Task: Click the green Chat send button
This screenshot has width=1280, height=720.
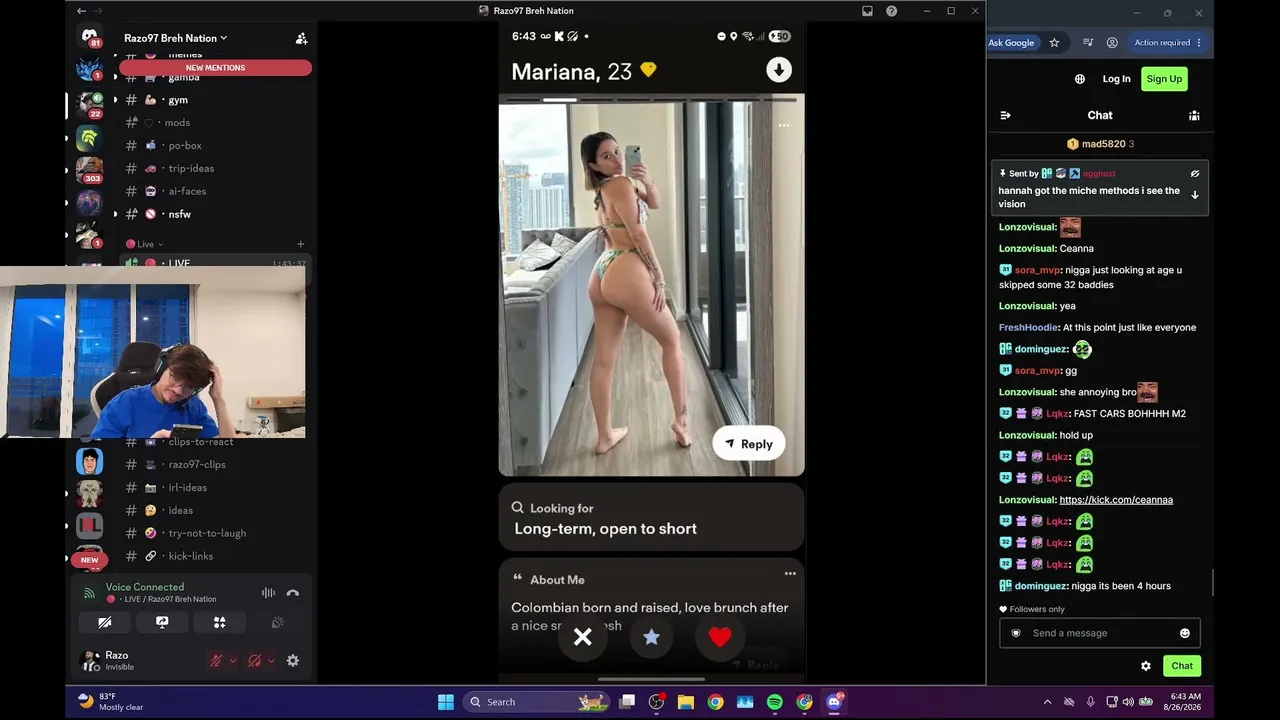Action: pos(1182,666)
